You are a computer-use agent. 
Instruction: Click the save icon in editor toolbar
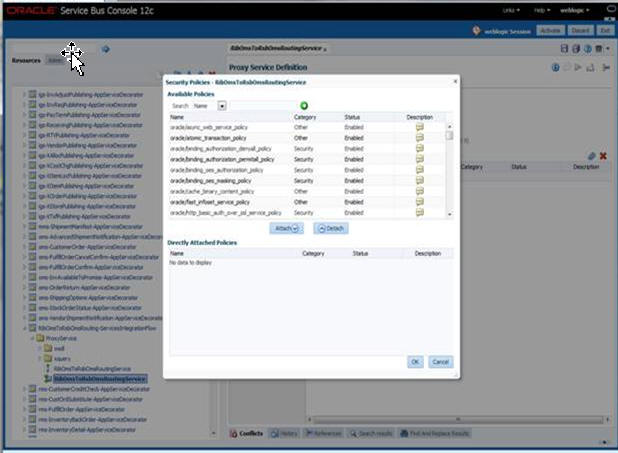[564, 48]
